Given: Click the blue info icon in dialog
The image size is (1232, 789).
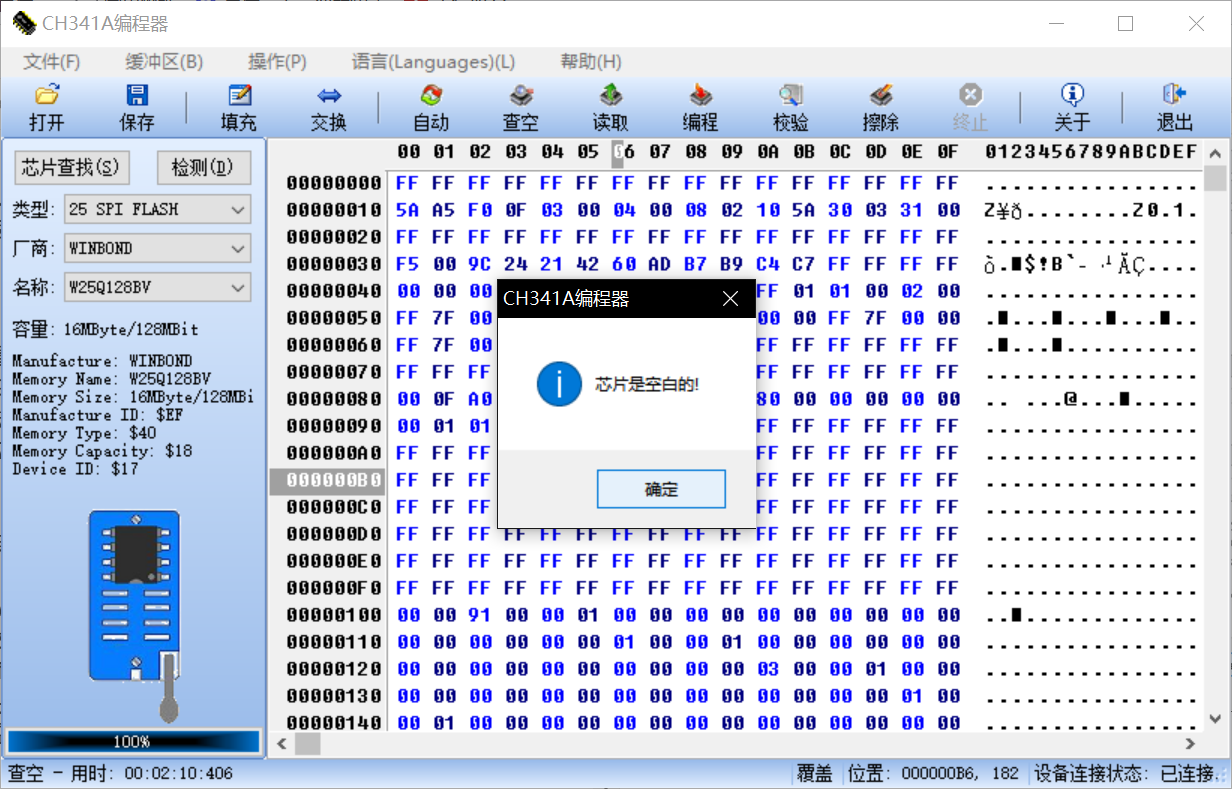Looking at the screenshot, I should point(559,384).
